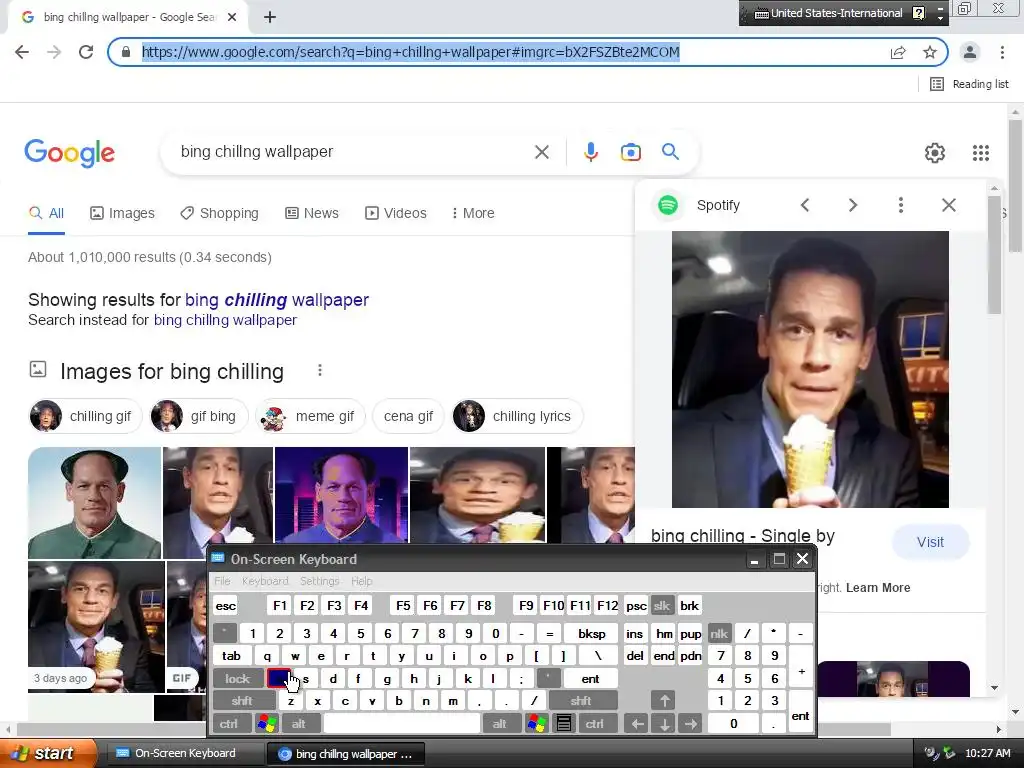Open On-Screen Keyboard Keyboard menu

coord(265,581)
